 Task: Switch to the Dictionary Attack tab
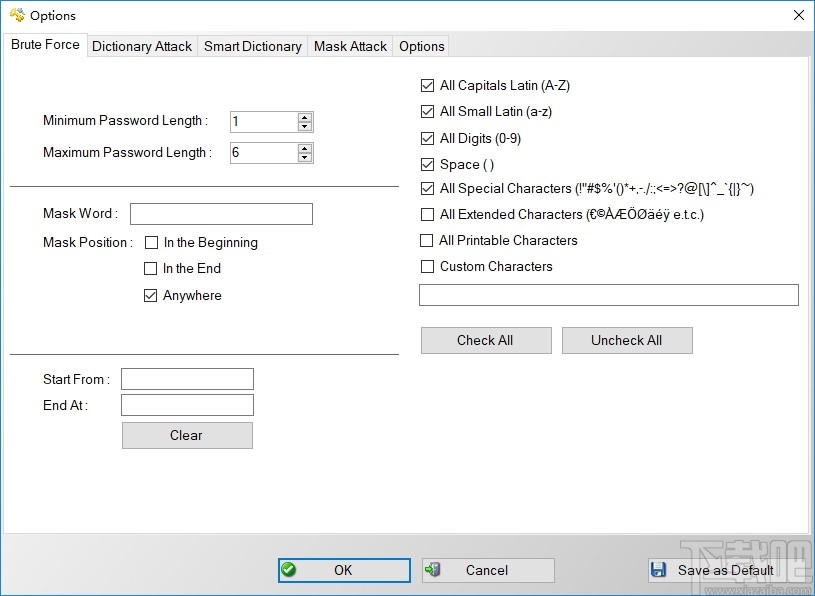point(141,46)
